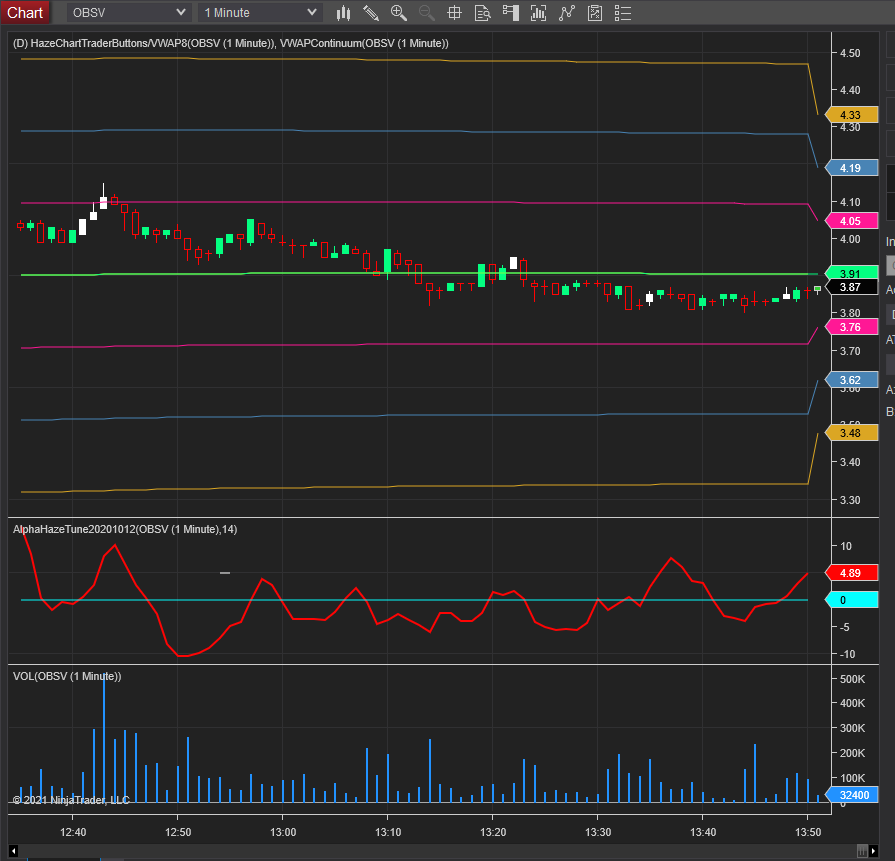The width and height of the screenshot is (895, 861).
Task: Click the blue 32400 volume marker
Action: [x=851, y=795]
